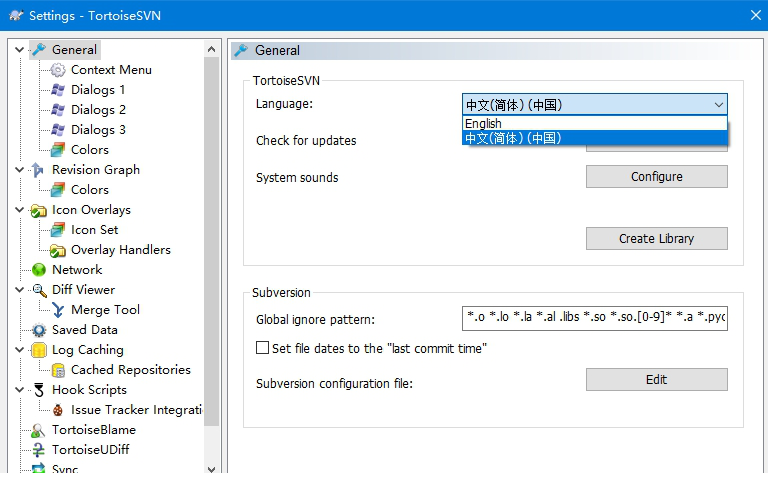This screenshot has height=491, width=768.
Task: Click the icon beside Colors under Dialogs 3
Action: [x=58, y=149]
